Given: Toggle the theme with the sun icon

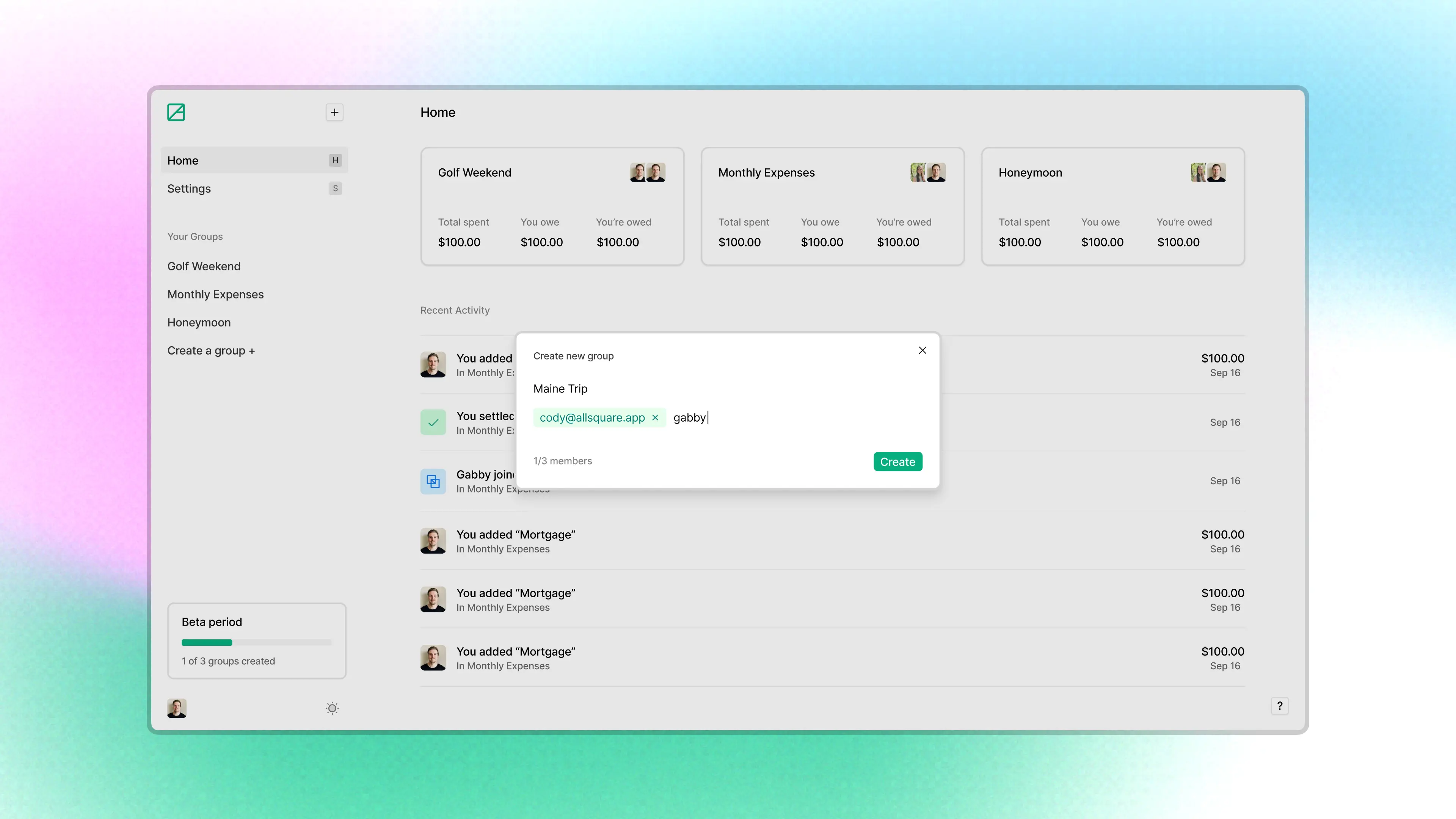Looking at the screenshot, I should click(x=332, y=708).
